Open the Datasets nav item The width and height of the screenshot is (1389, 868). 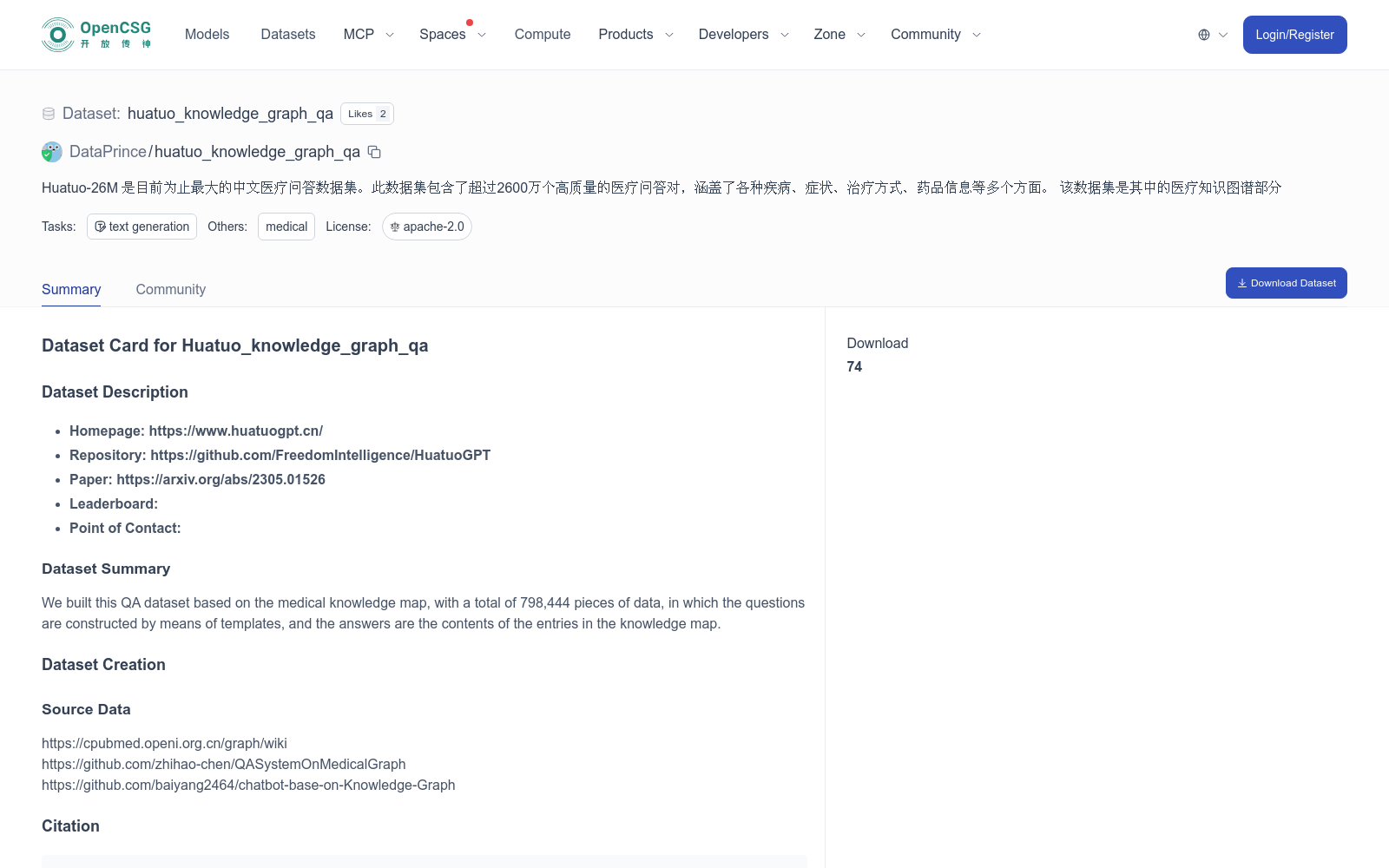tap(288, 35)
